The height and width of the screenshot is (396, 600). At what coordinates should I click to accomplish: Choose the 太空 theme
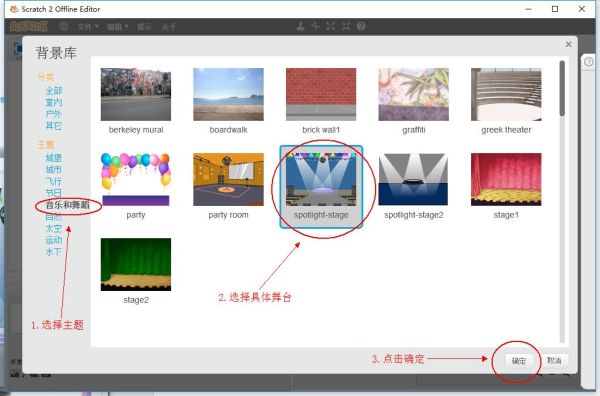(54, 228)
